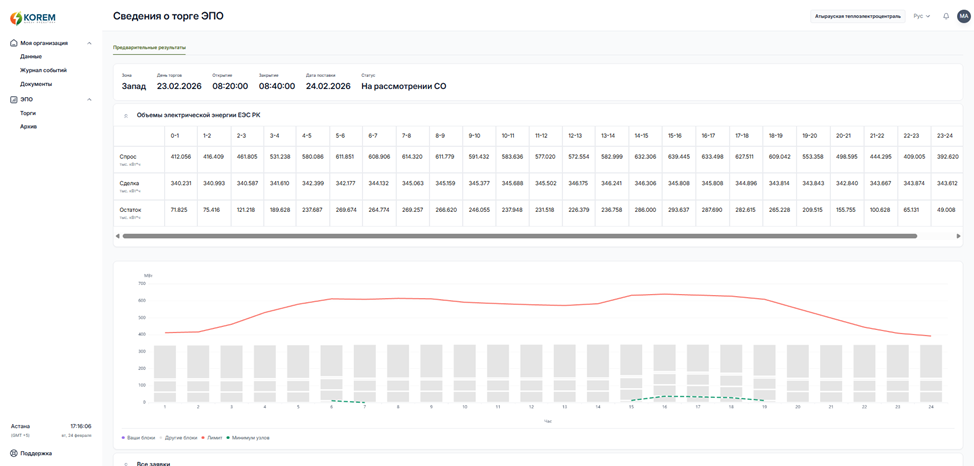Image resolution: width=974 pixels, height=466 pixels.
Task: Click the icon beside Объемы электрической энергии
Action: [x=127, y=115]
